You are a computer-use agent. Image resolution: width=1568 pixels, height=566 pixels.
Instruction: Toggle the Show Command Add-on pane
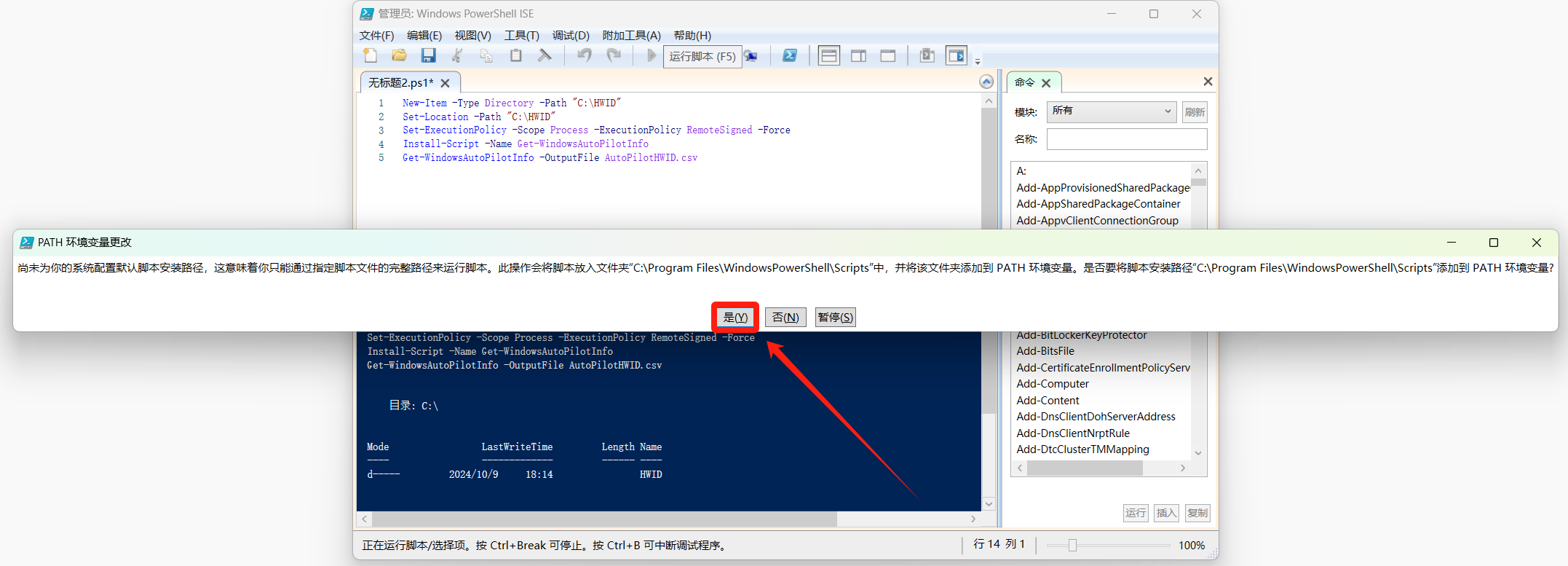956,56
